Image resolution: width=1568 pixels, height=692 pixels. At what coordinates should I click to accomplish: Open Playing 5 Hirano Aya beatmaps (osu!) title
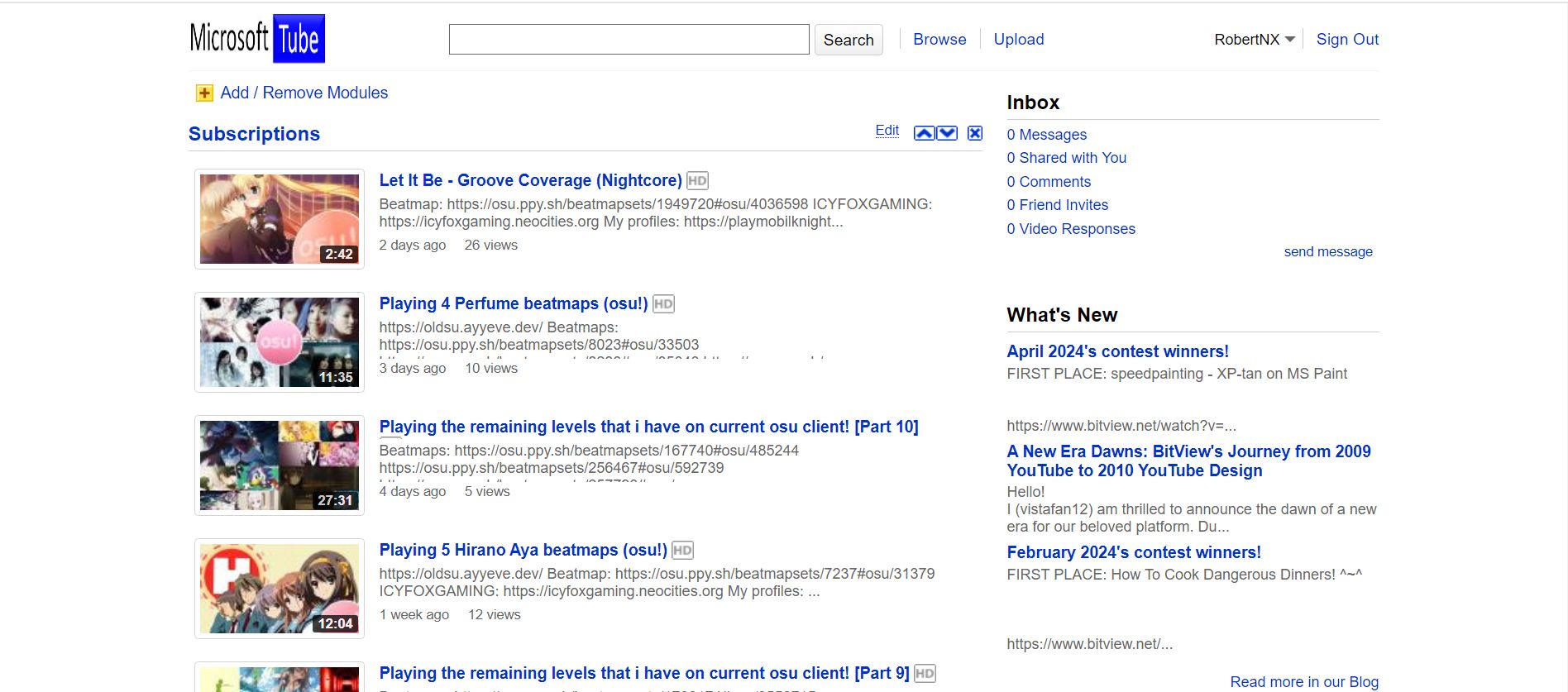[523, 550]
